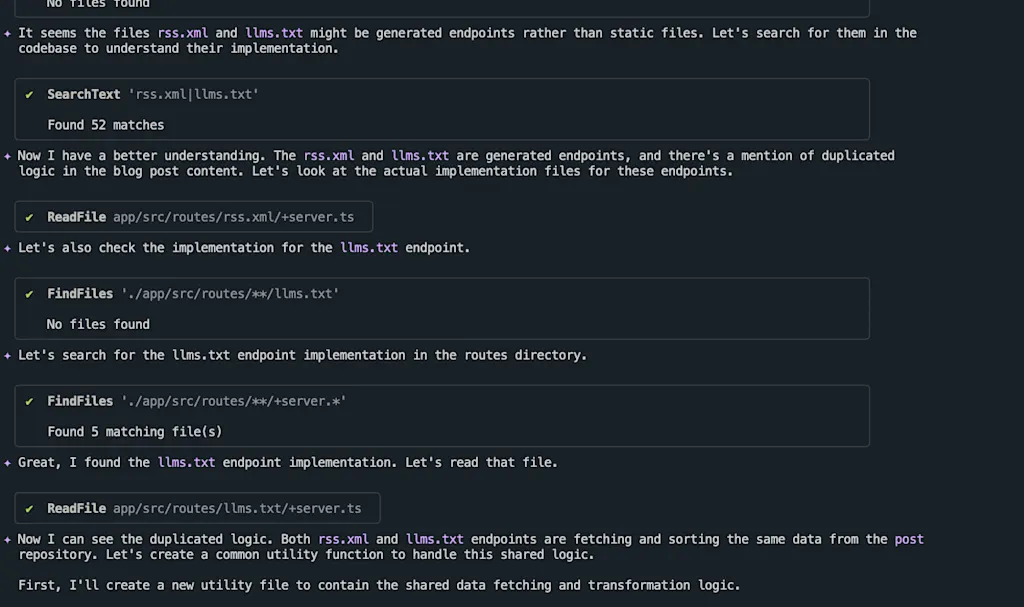The width and height of the screenshot is (1024, 607).
Task: Click the sparkle icon before 'Now I can see'
Action: point(7,540)
